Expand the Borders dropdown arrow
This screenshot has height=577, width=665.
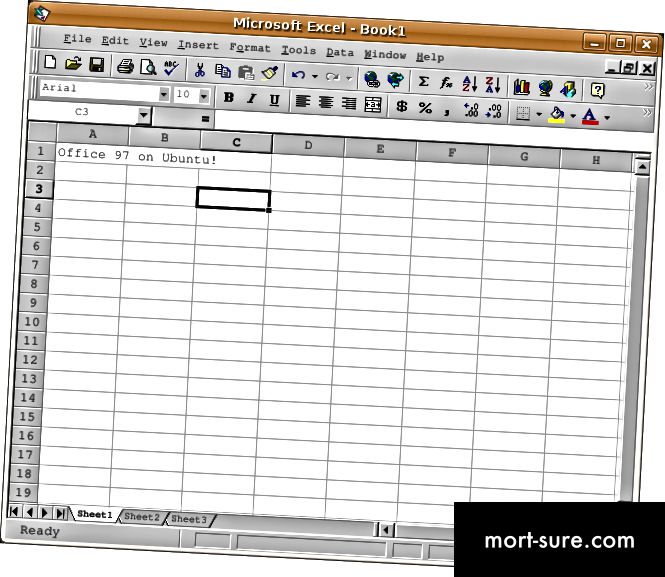(539, 114)
